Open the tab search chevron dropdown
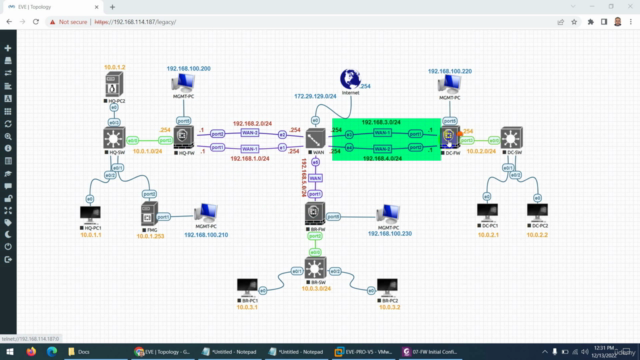This screenshot has height=360, width=640. tap(573, 7)
